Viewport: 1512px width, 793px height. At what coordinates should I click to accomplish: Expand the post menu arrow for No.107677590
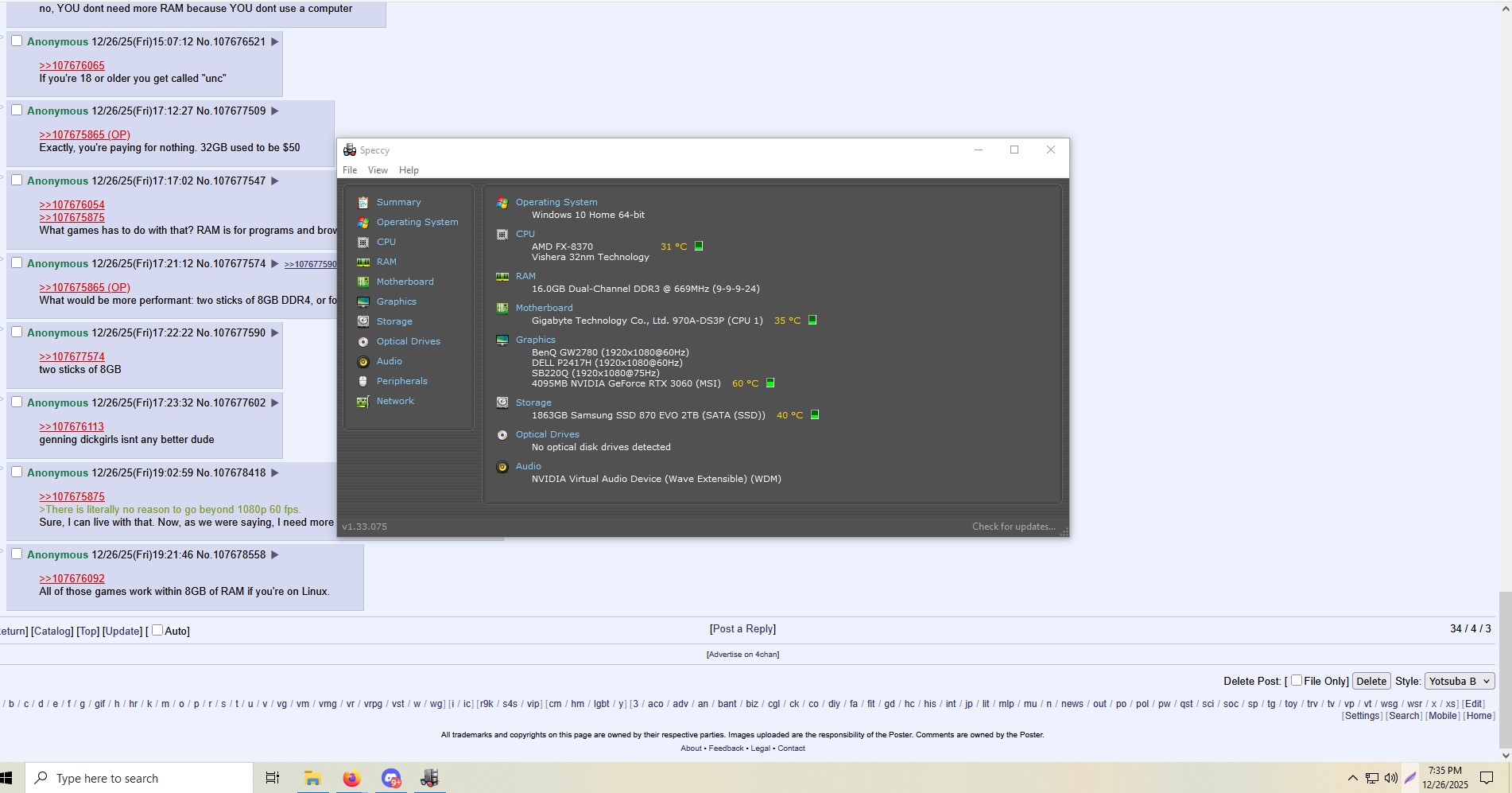pos(275,332)
